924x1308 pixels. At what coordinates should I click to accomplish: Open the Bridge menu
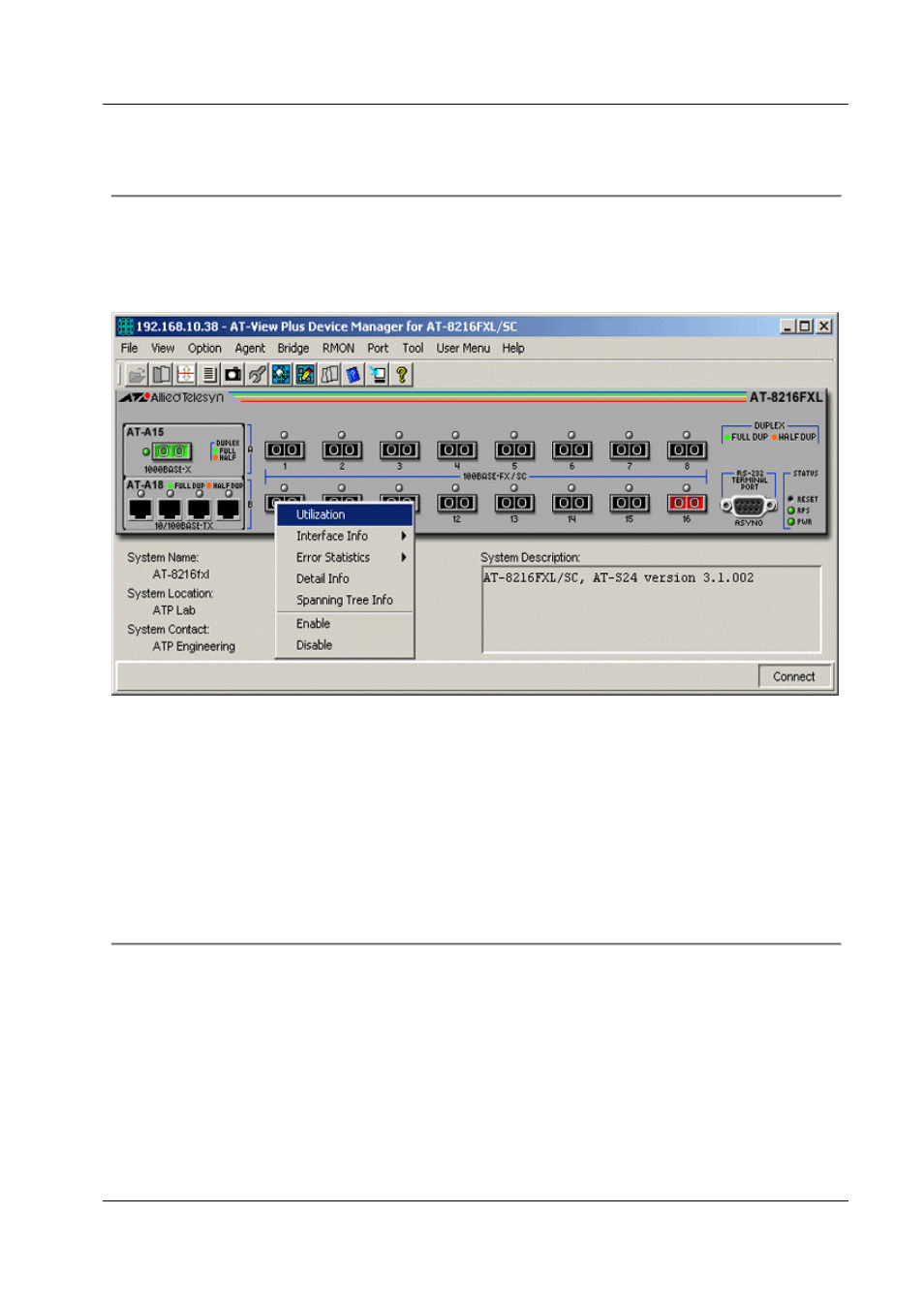pos(293,348)
